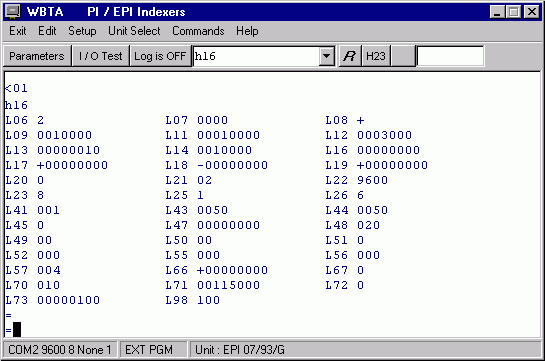545x361 pixels.
Task: Click the terminal cursor at last prompt
Action: coord(17,329)
